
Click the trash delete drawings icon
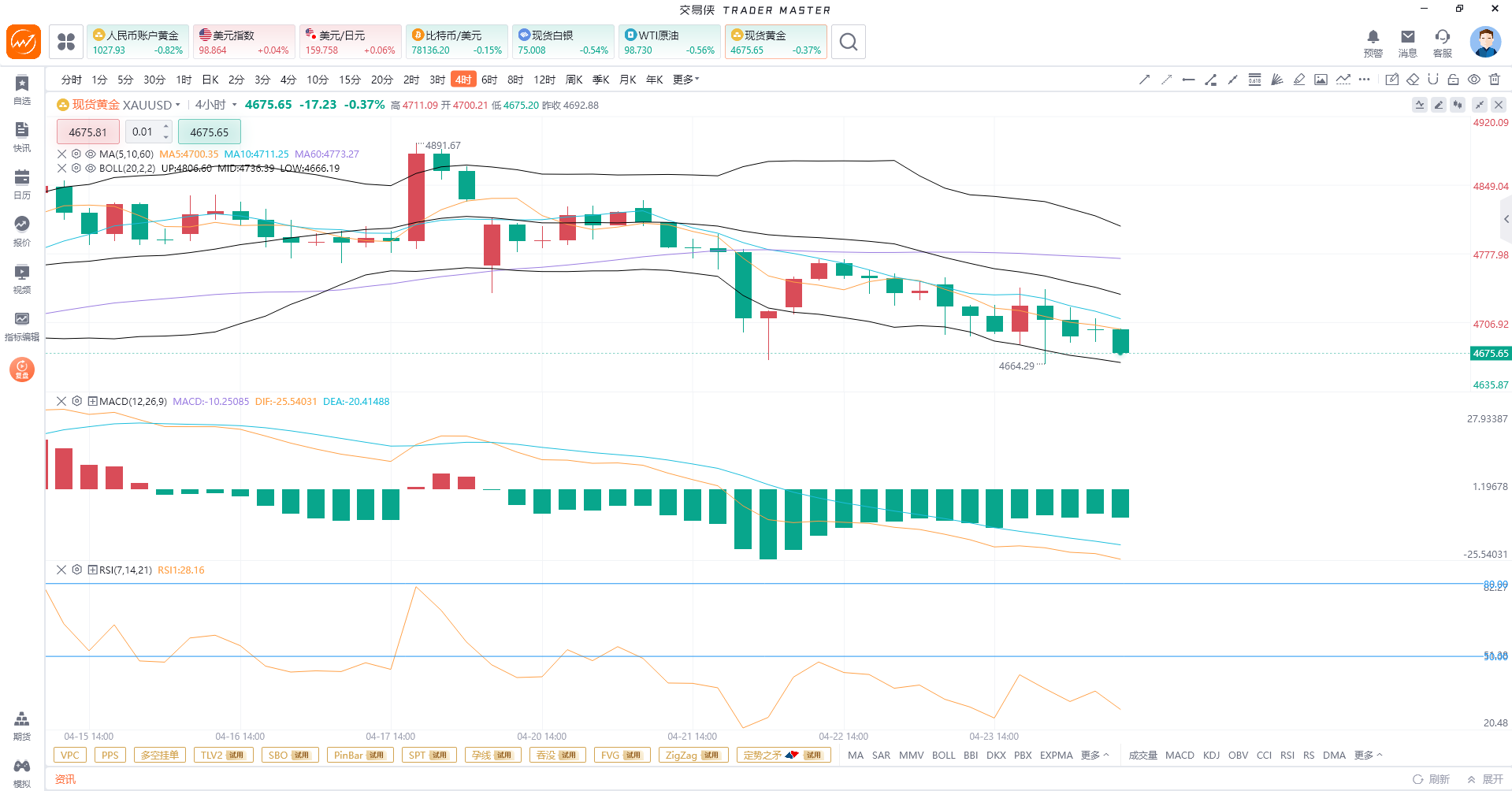point(1495,80)
